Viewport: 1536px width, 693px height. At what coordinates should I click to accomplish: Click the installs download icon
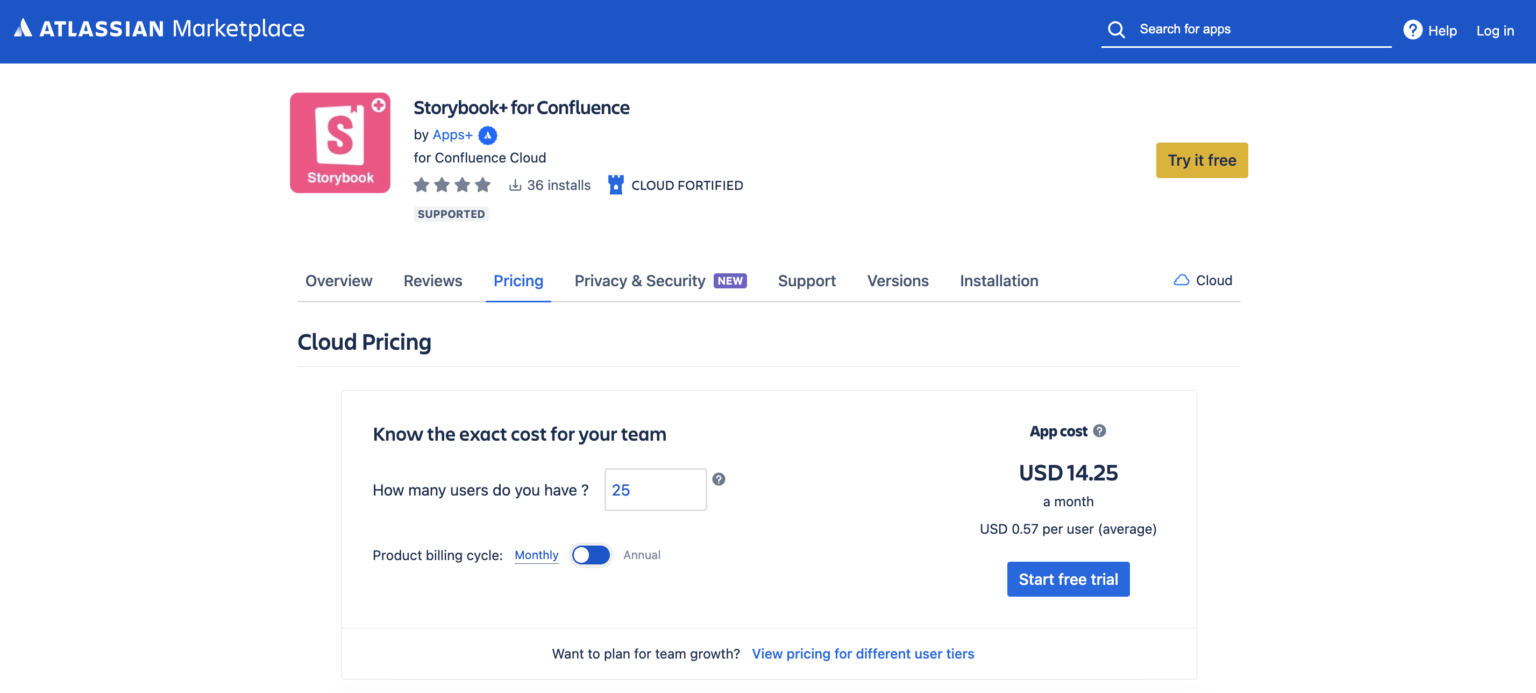515,185
